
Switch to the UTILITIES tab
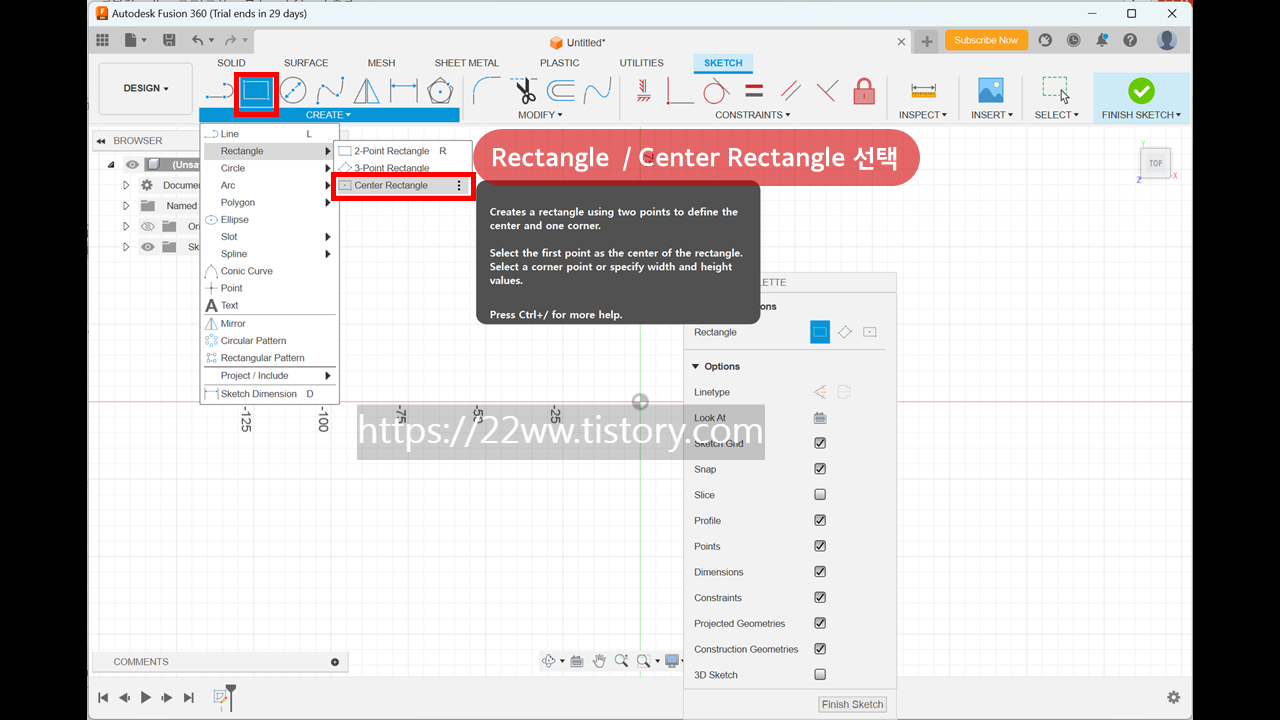641,63
